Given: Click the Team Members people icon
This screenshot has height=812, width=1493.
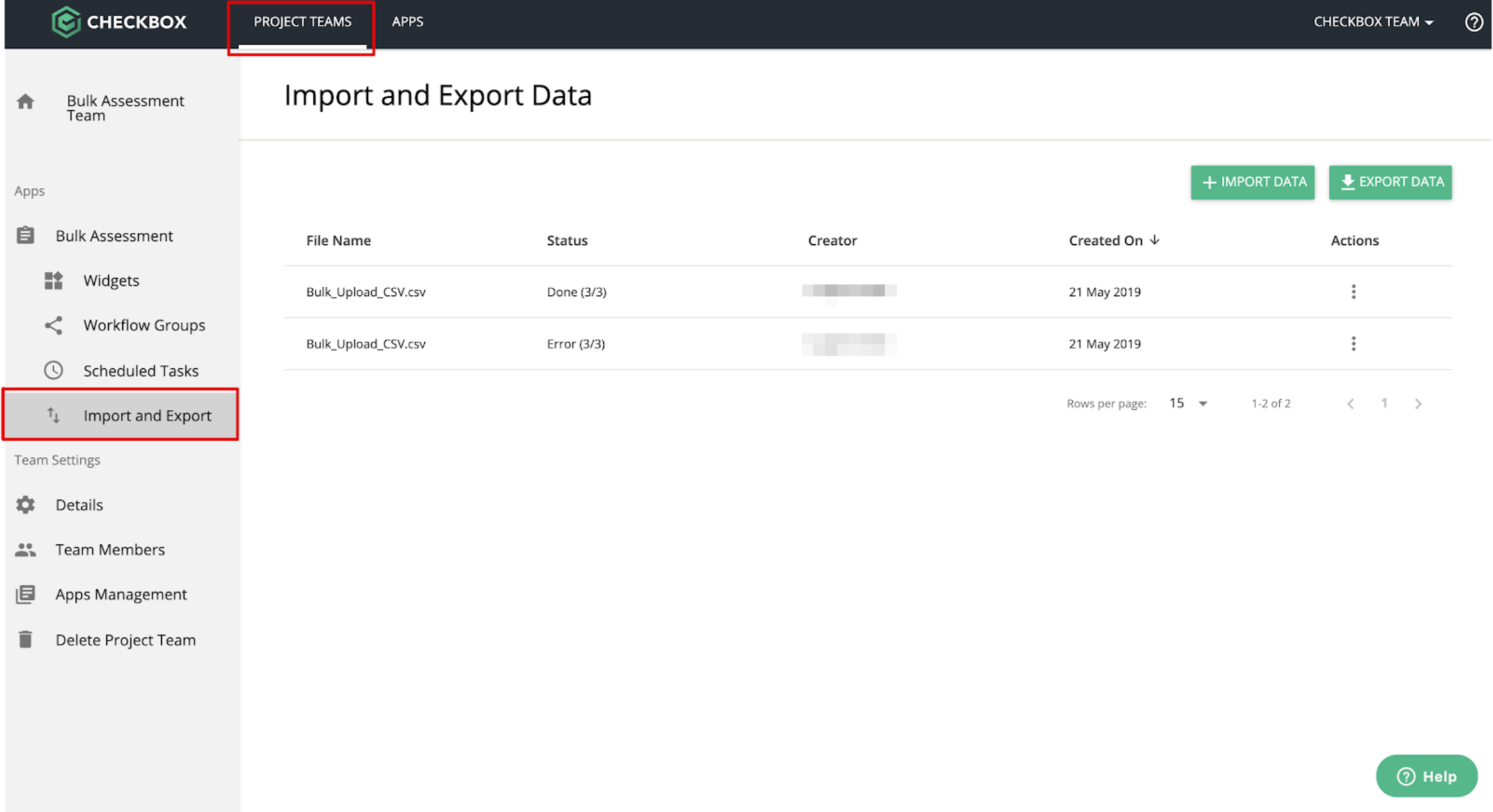Looking at the screenshot, I should tap(26, 549).
